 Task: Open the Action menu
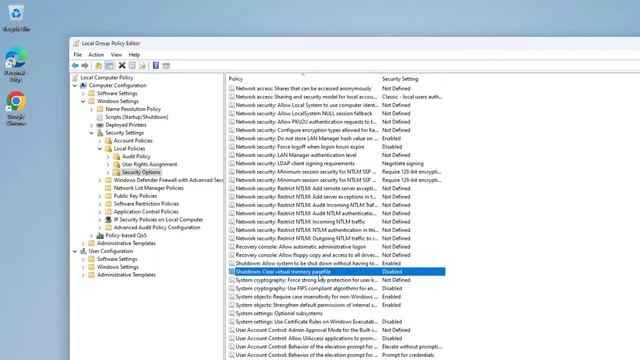coord(96,55)
